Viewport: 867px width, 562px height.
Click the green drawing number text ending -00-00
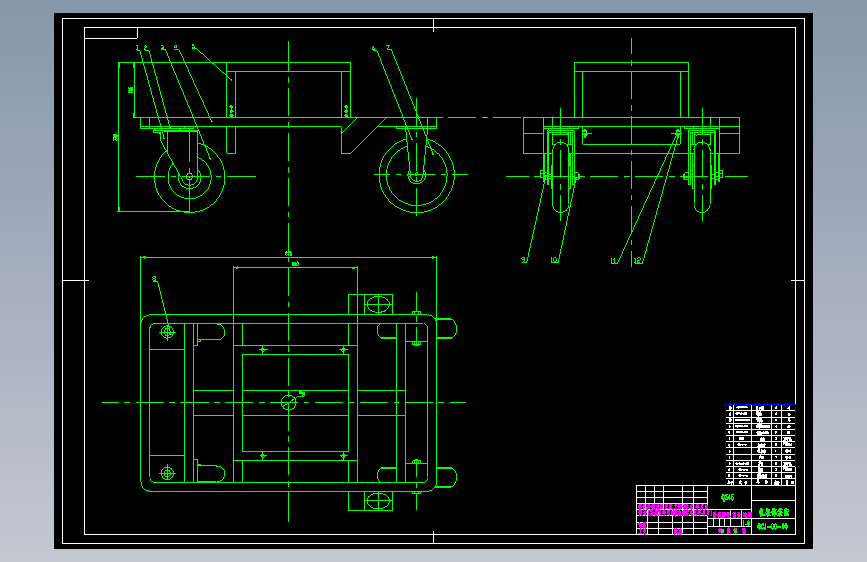tap(772, 527)
